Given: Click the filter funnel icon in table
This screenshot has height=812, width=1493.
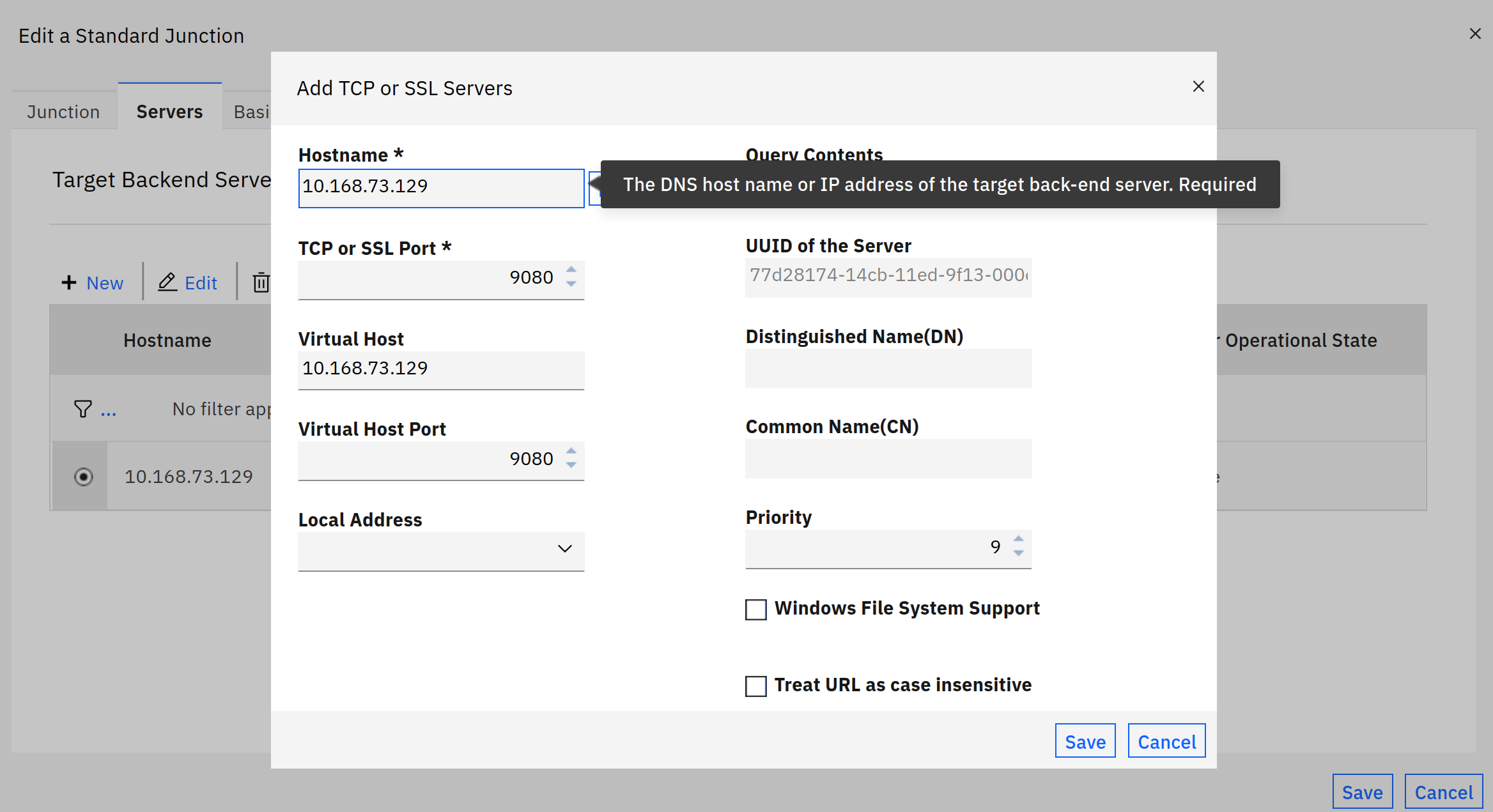Looking at the screenshot, I should coord(83,409).
